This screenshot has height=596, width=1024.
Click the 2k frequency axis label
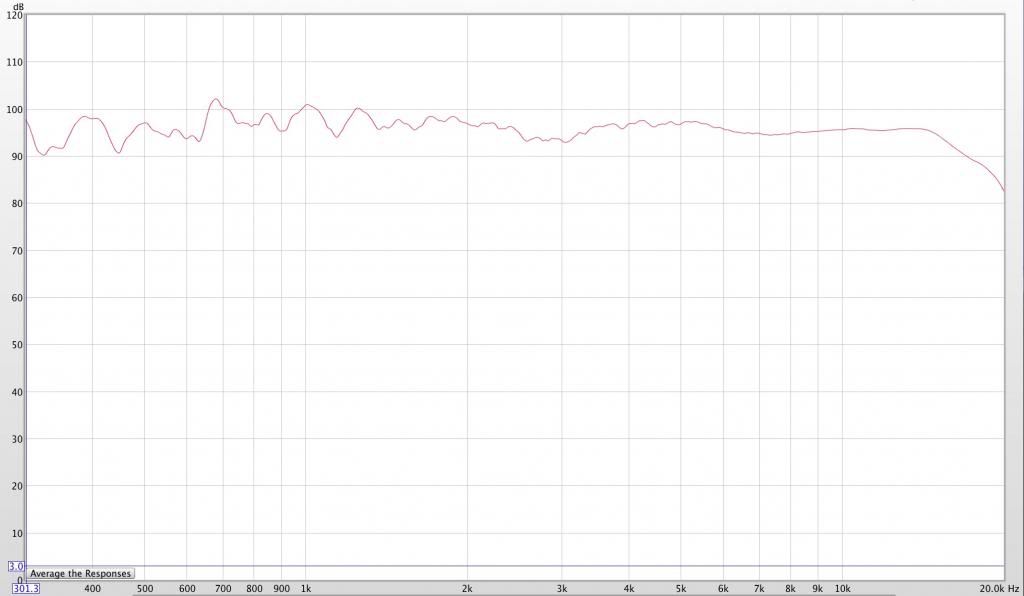(467, 589)
